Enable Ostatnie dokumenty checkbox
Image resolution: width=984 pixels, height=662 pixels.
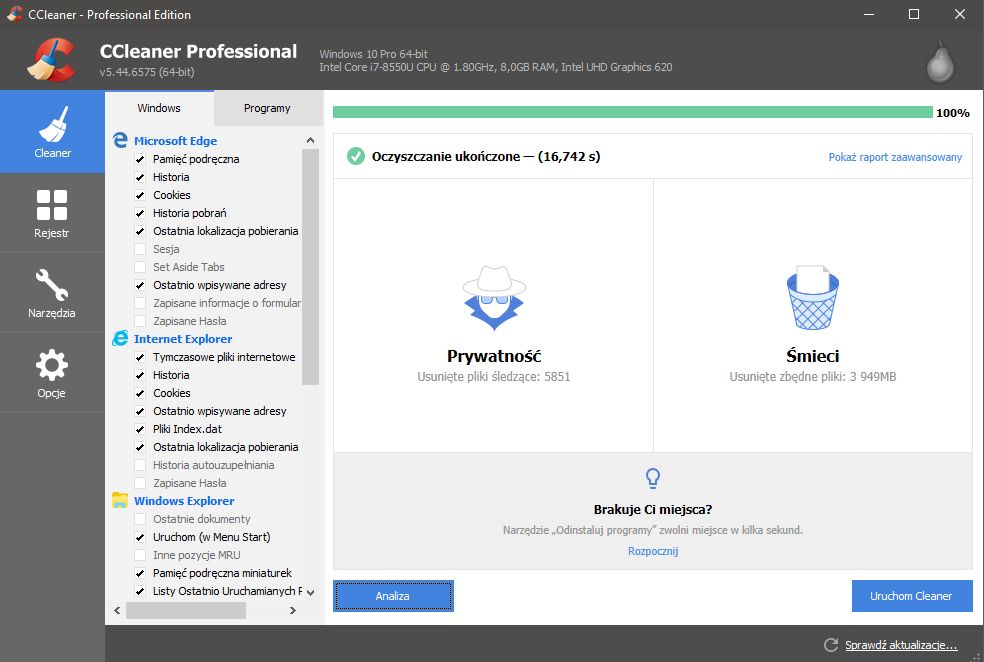[x=140, y=519]
